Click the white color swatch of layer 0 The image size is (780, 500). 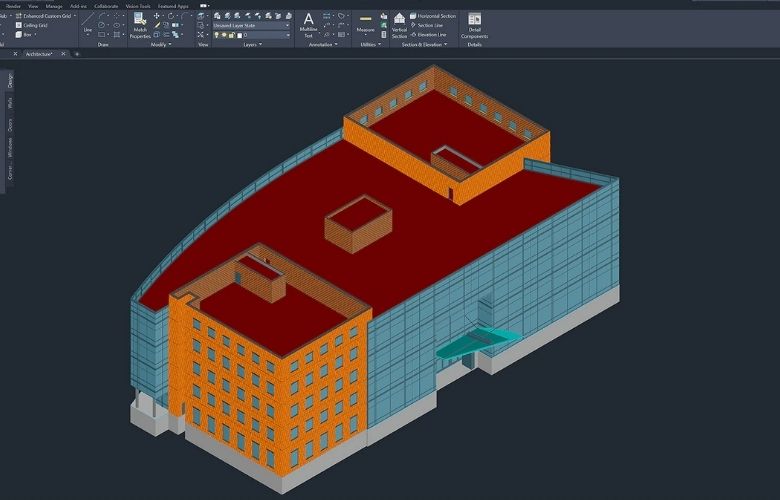239,35
